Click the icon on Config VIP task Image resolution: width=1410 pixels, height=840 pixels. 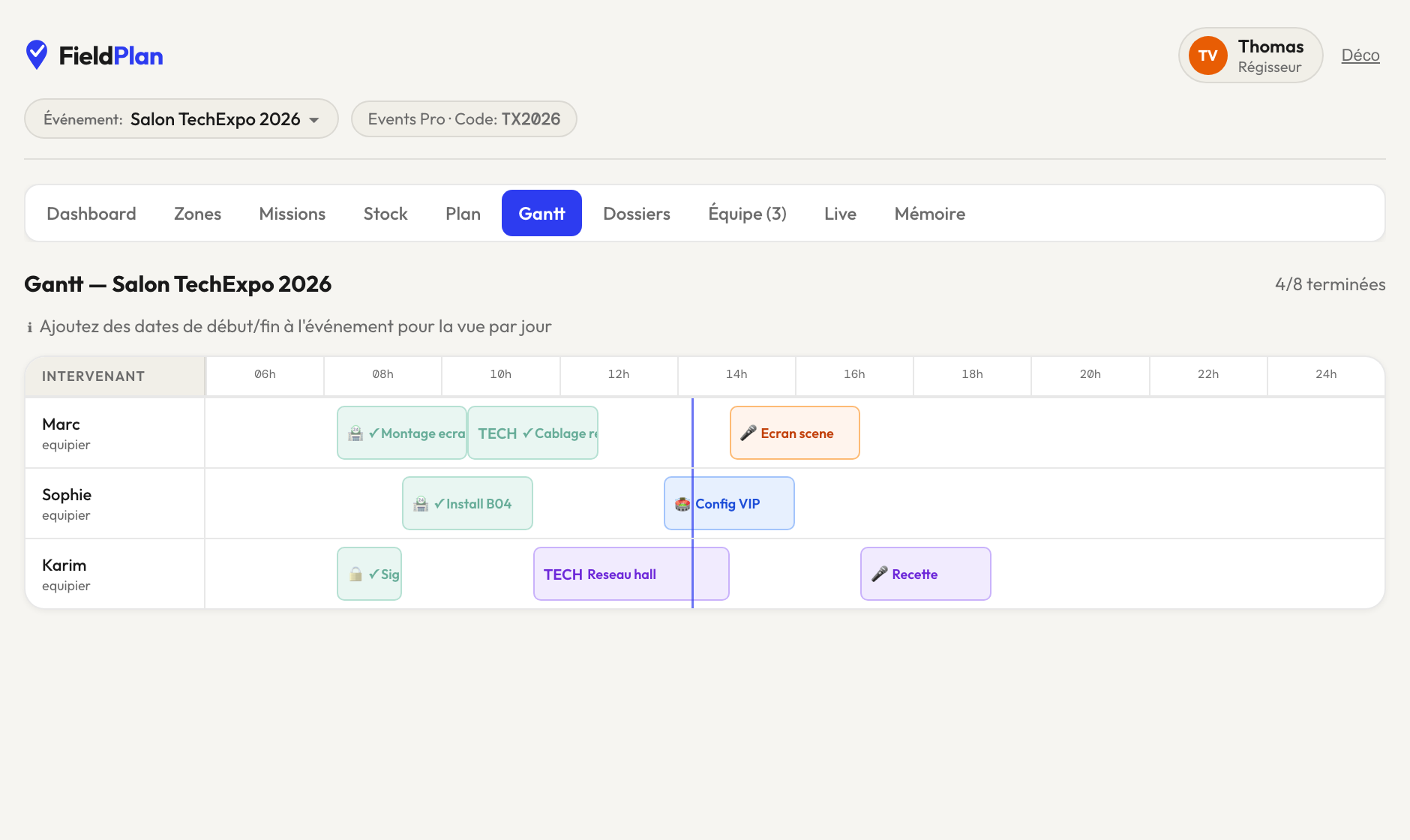tap(682, 504)
